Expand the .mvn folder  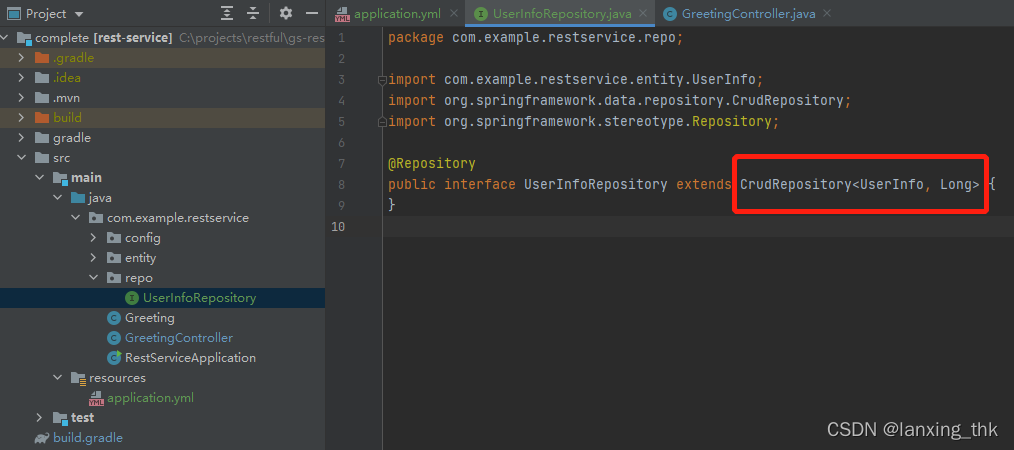click(21, 98)
